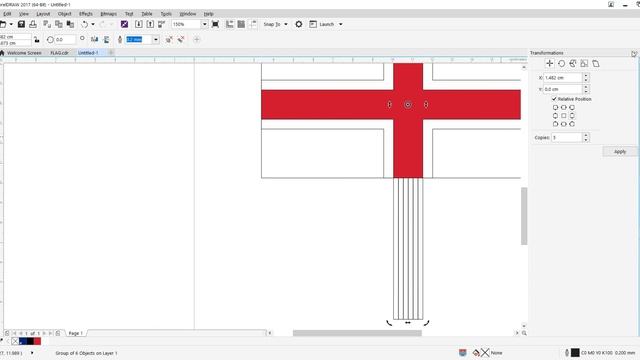Switch to the Welcome Screen tab
Image resolution: width=640 pixels, height=360 pixels.
(24, 53)
